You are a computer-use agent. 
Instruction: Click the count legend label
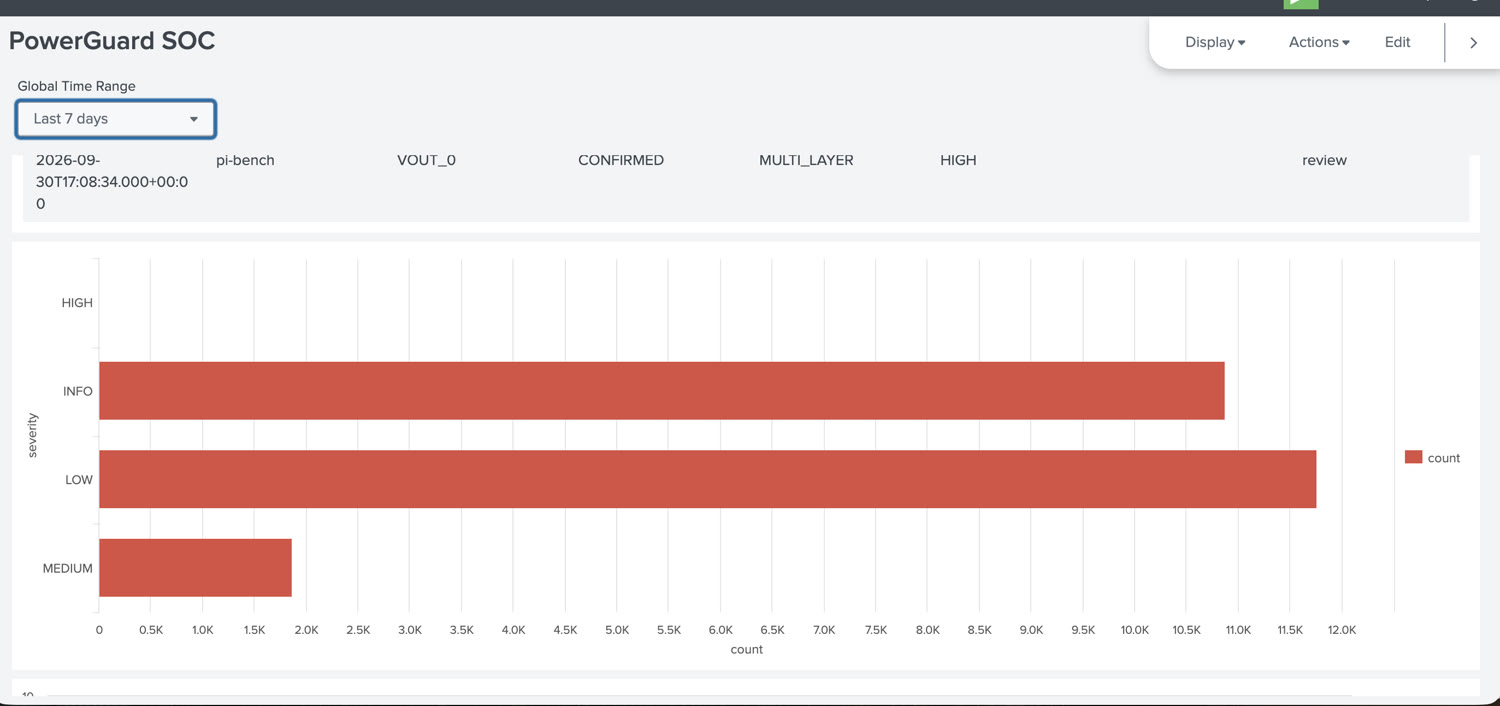(1444, 458)
